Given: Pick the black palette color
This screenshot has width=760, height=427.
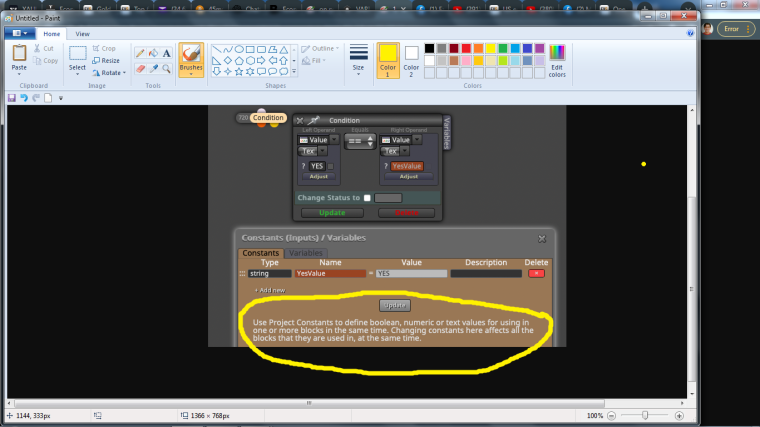Looking at the screenshot, I should click(429, 48).
